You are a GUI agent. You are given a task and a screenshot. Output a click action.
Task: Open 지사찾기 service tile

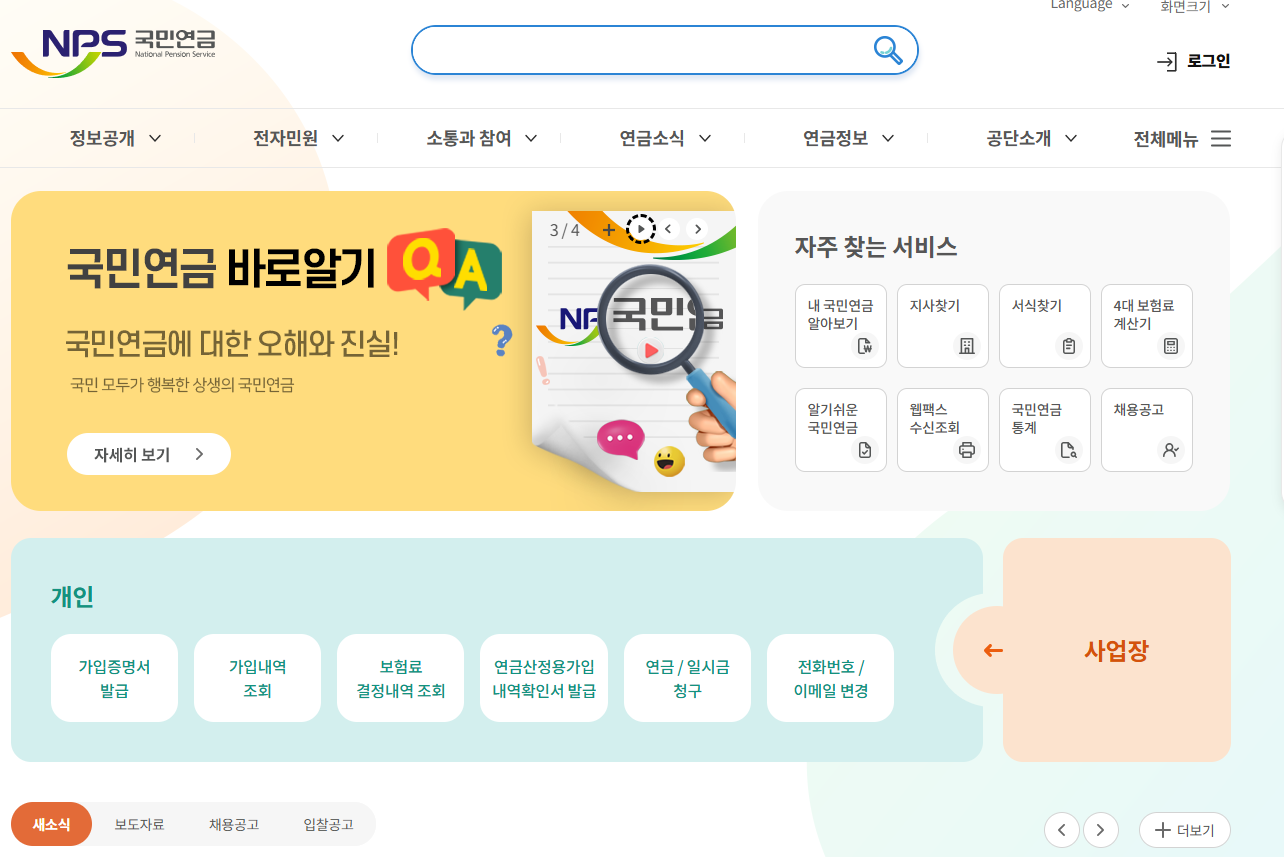tap(943, 326)
